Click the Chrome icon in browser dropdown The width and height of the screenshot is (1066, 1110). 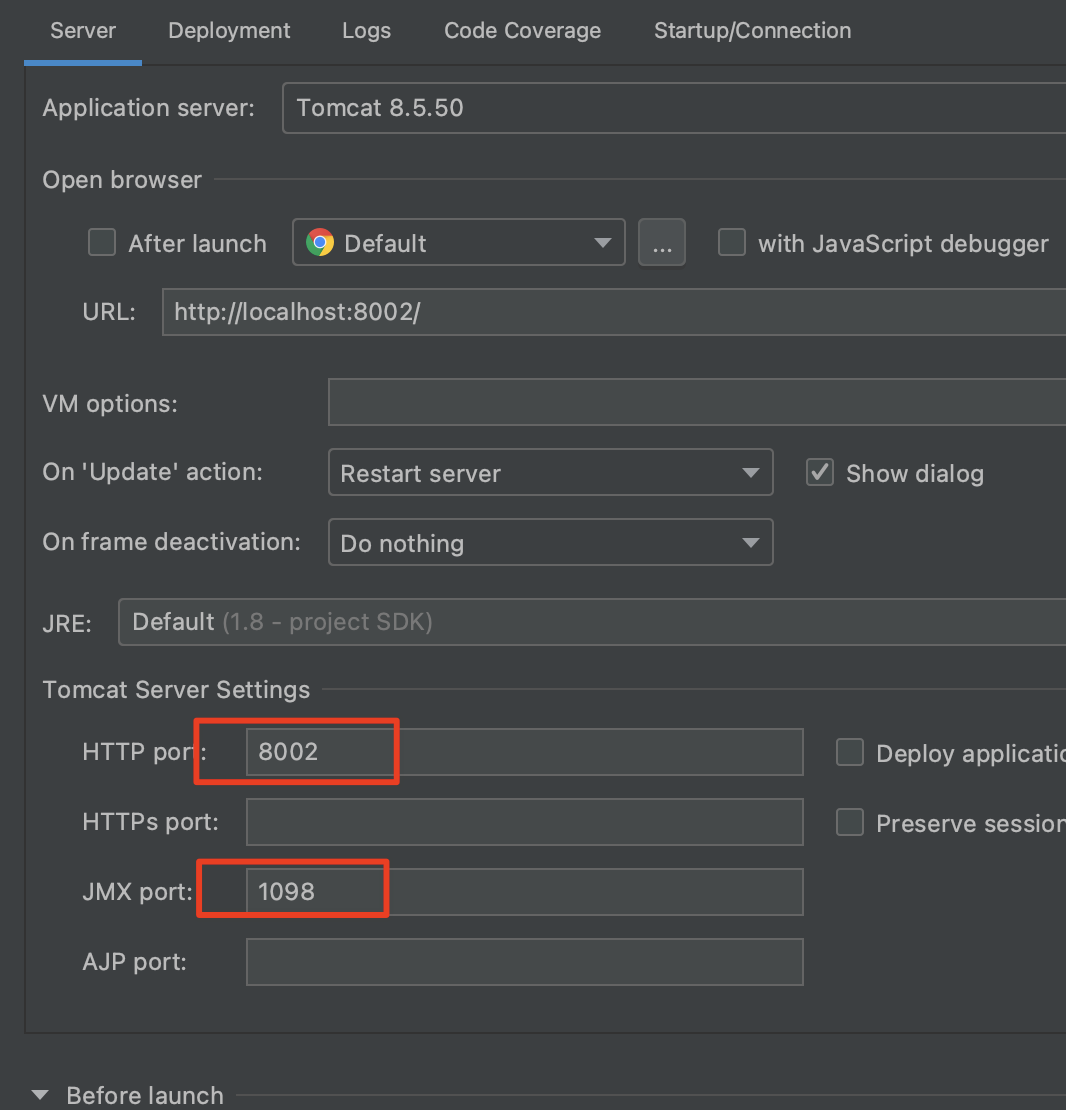pos(320,243)
